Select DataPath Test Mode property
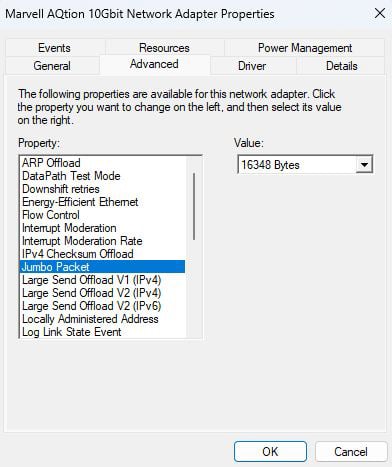This screenshot has height=467, width=392. (102, 176)
